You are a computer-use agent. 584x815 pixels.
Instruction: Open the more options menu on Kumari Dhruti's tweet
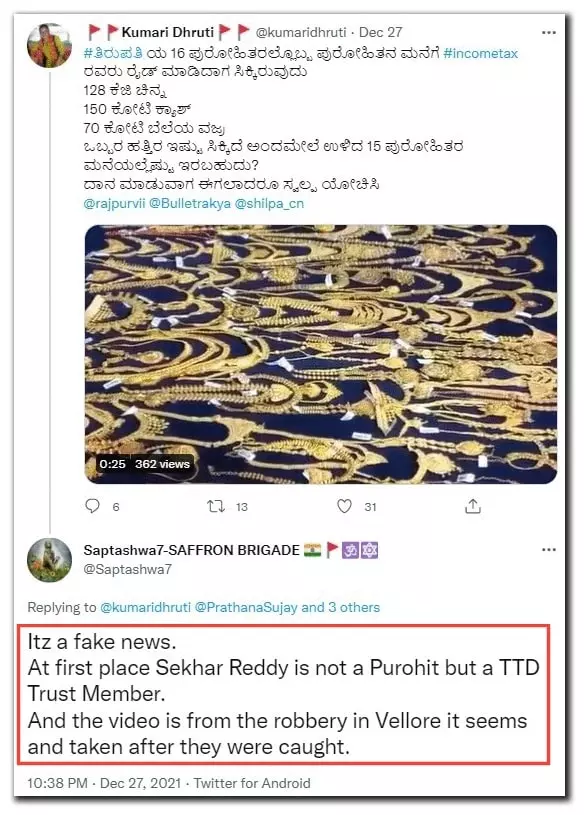[549, 32]
